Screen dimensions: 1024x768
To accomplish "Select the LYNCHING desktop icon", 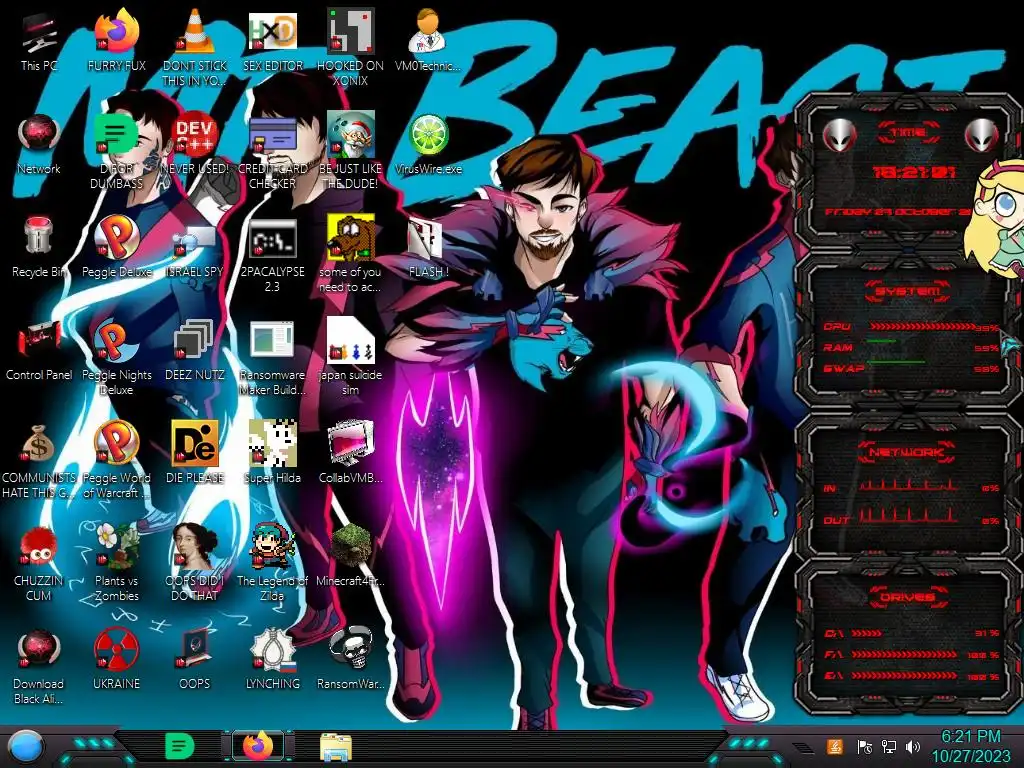I will (272, 659).
